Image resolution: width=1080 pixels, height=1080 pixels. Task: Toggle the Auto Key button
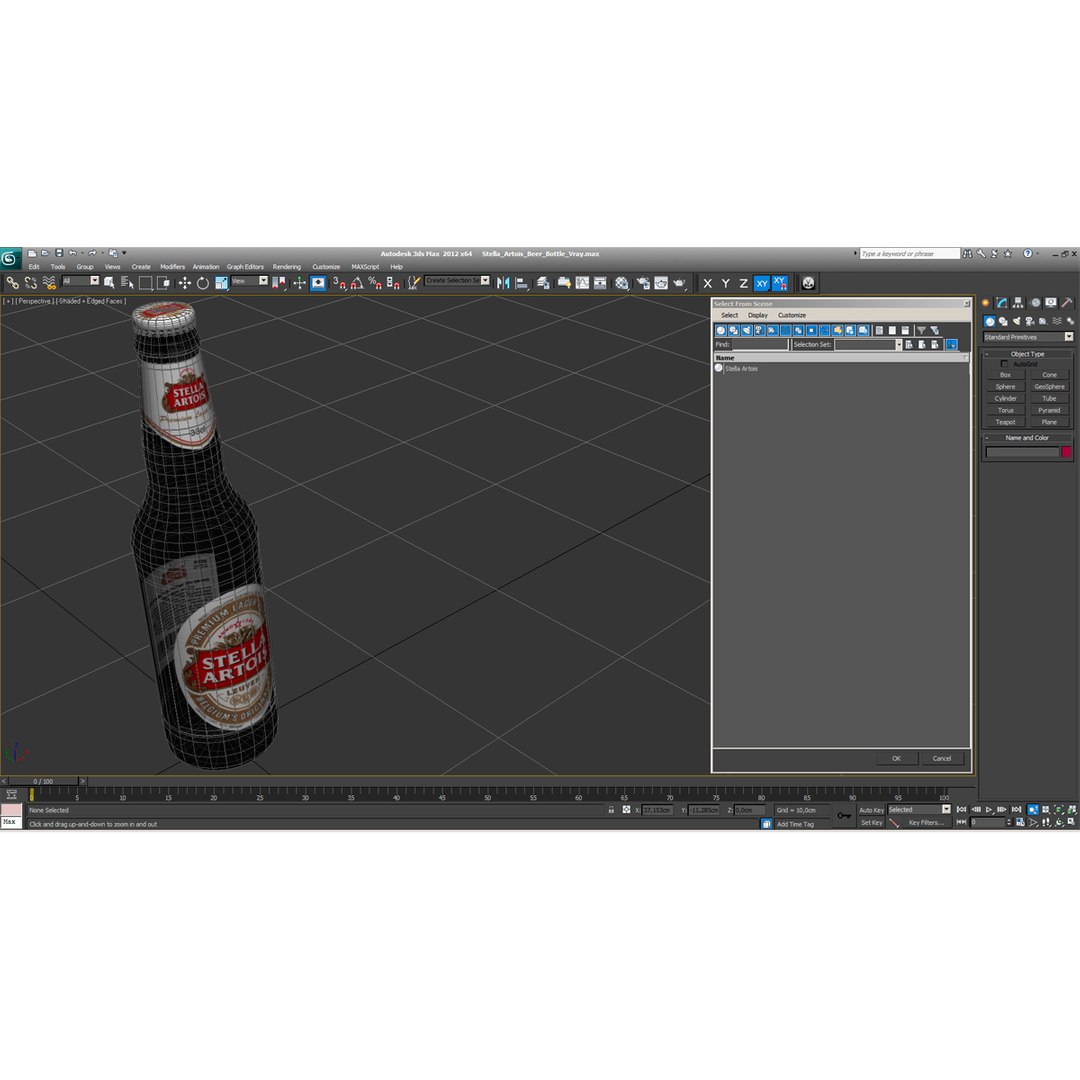click(871, 810)
